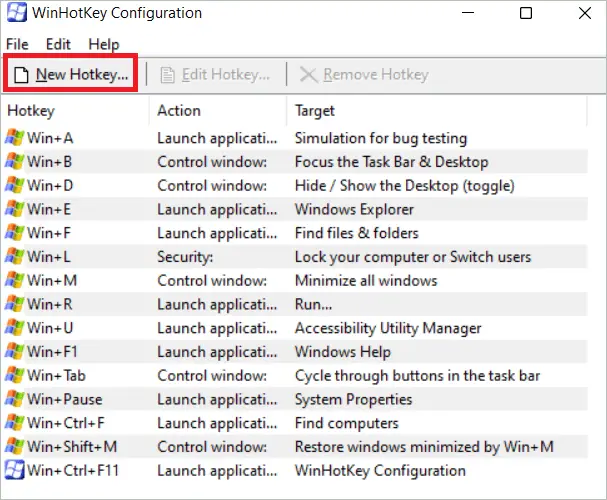Image resolution: width=607 pixels, height=500 pixels.
Task: Select the Win+L hotkey text
Action: pyautogui.click(x=49, y=257)
